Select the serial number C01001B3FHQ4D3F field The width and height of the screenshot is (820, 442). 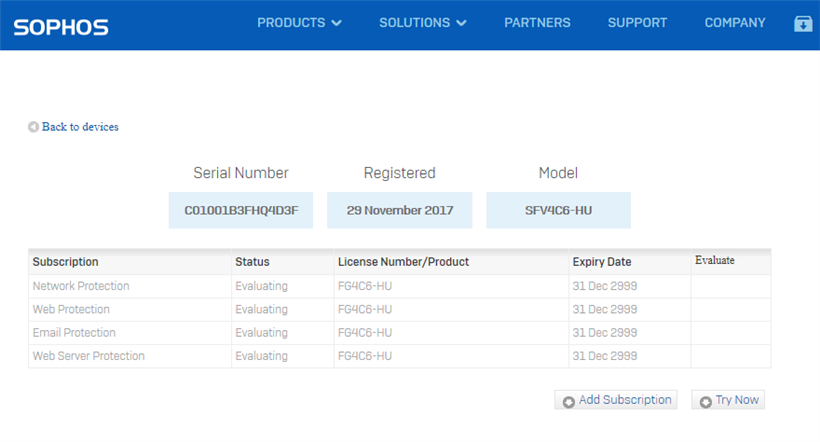click(241, 211)
